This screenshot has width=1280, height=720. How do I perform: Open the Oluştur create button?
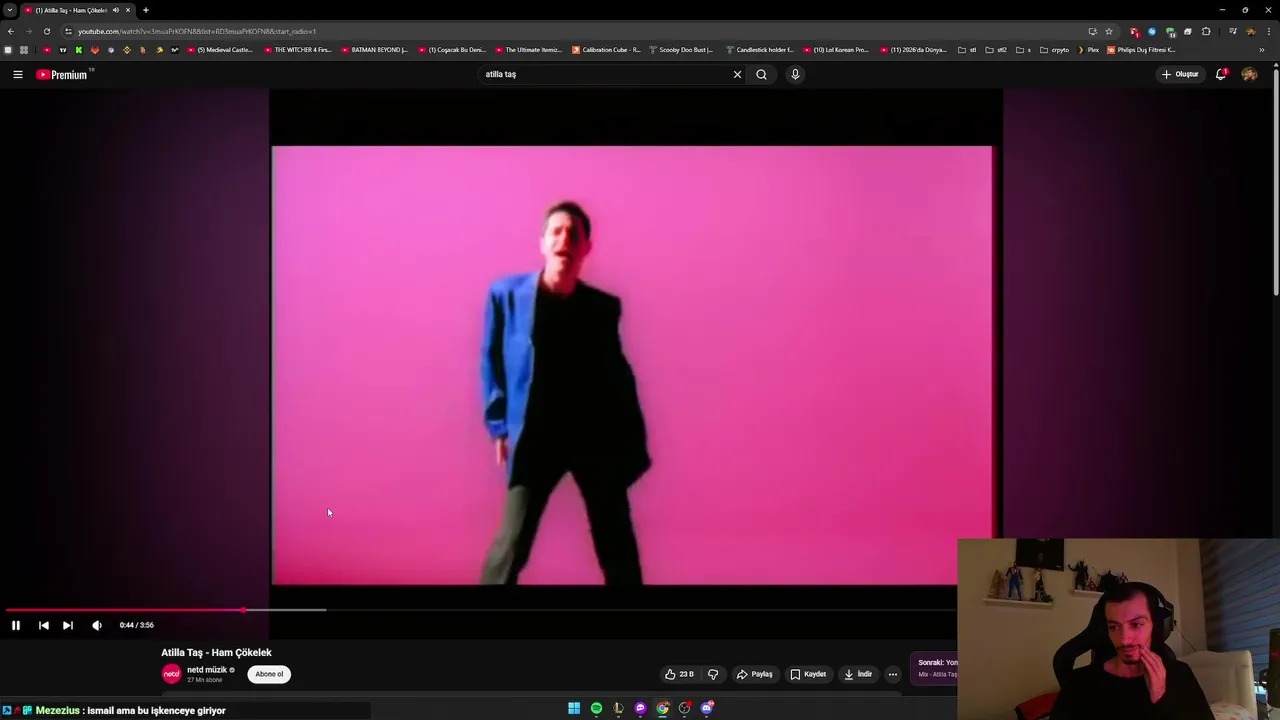1180,74
